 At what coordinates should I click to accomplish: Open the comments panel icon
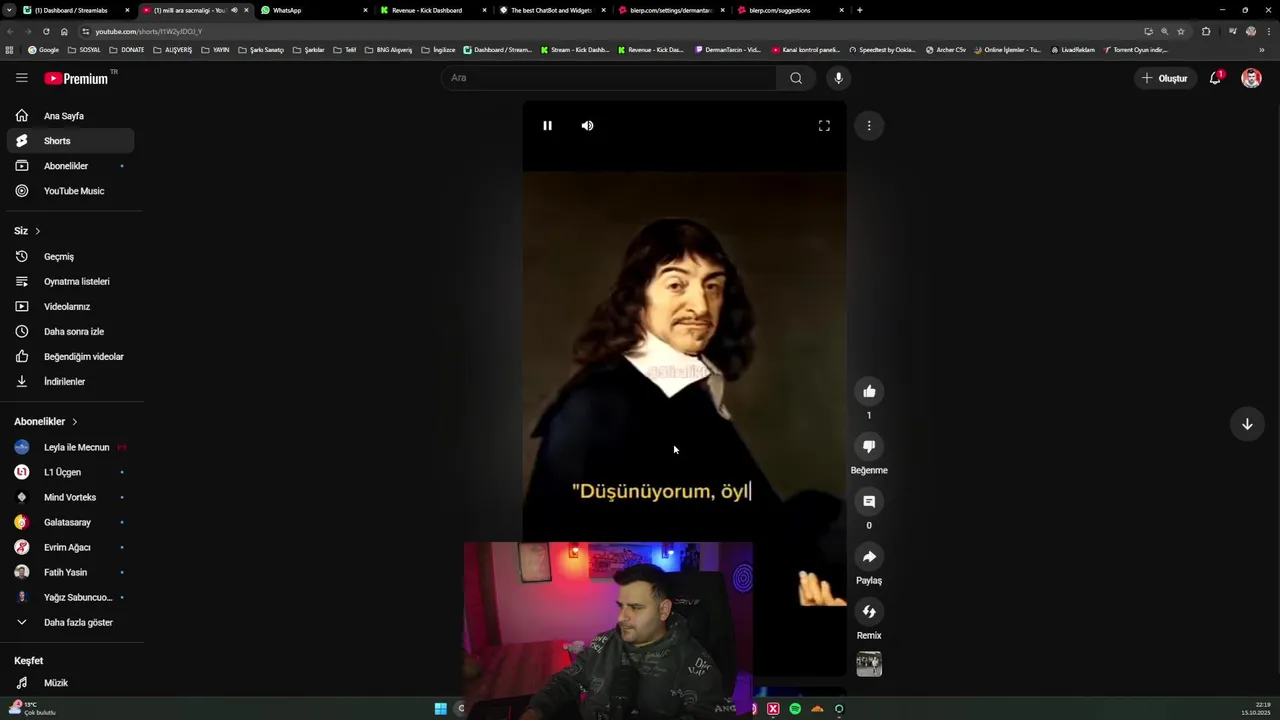pyautogui.click(x=869, y=501)
